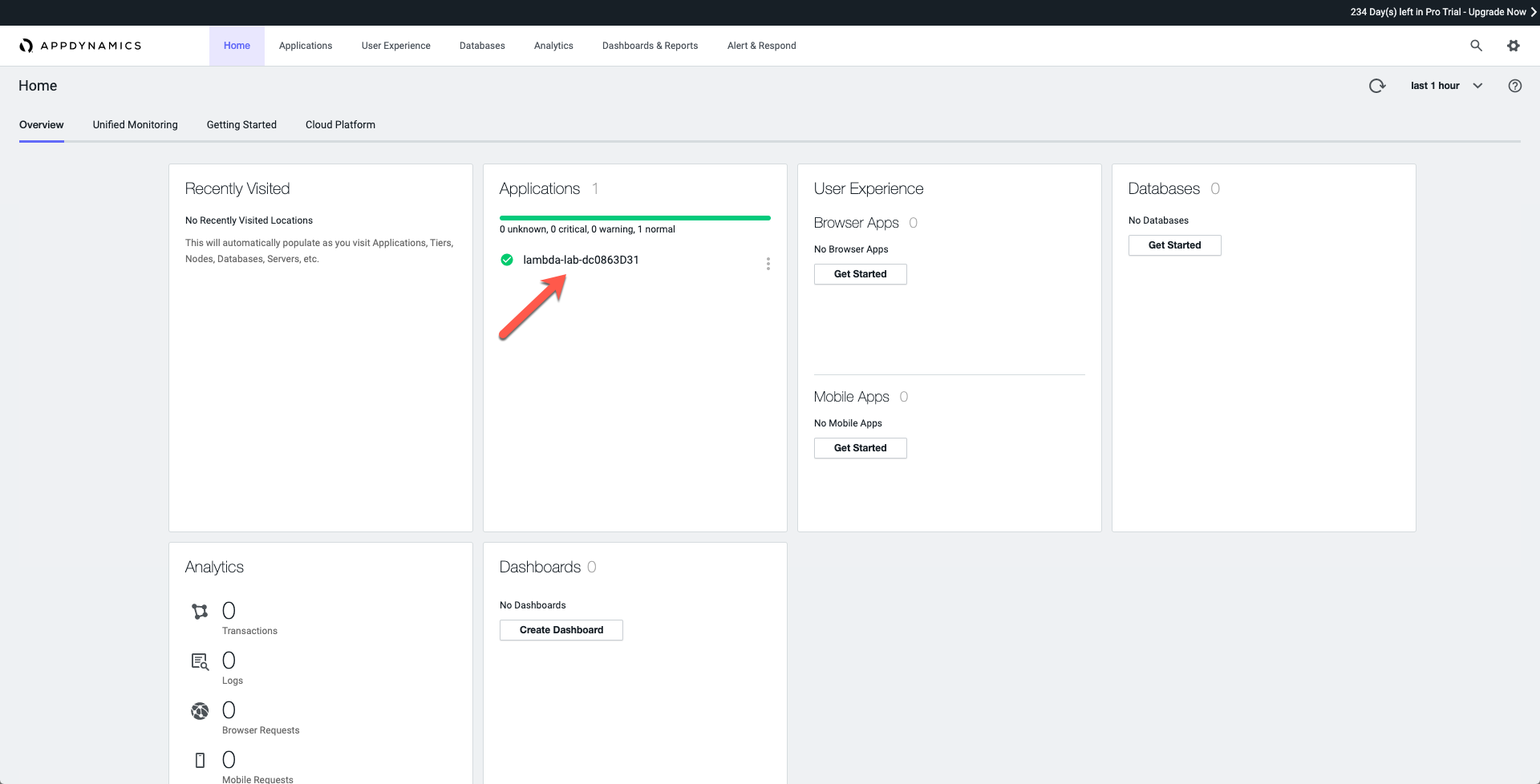
Task: Click the 'No Databases' text
Action: [1158, 220]
